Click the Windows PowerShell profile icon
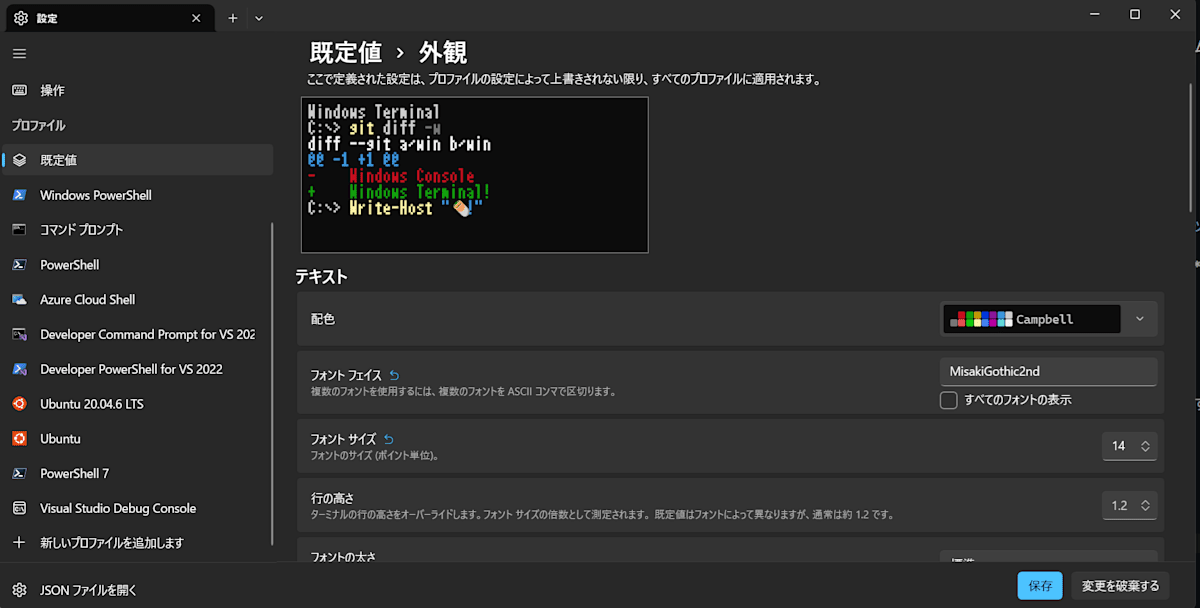The height and width of the screenshot is (608, 1200). click(x=19, y=195)
